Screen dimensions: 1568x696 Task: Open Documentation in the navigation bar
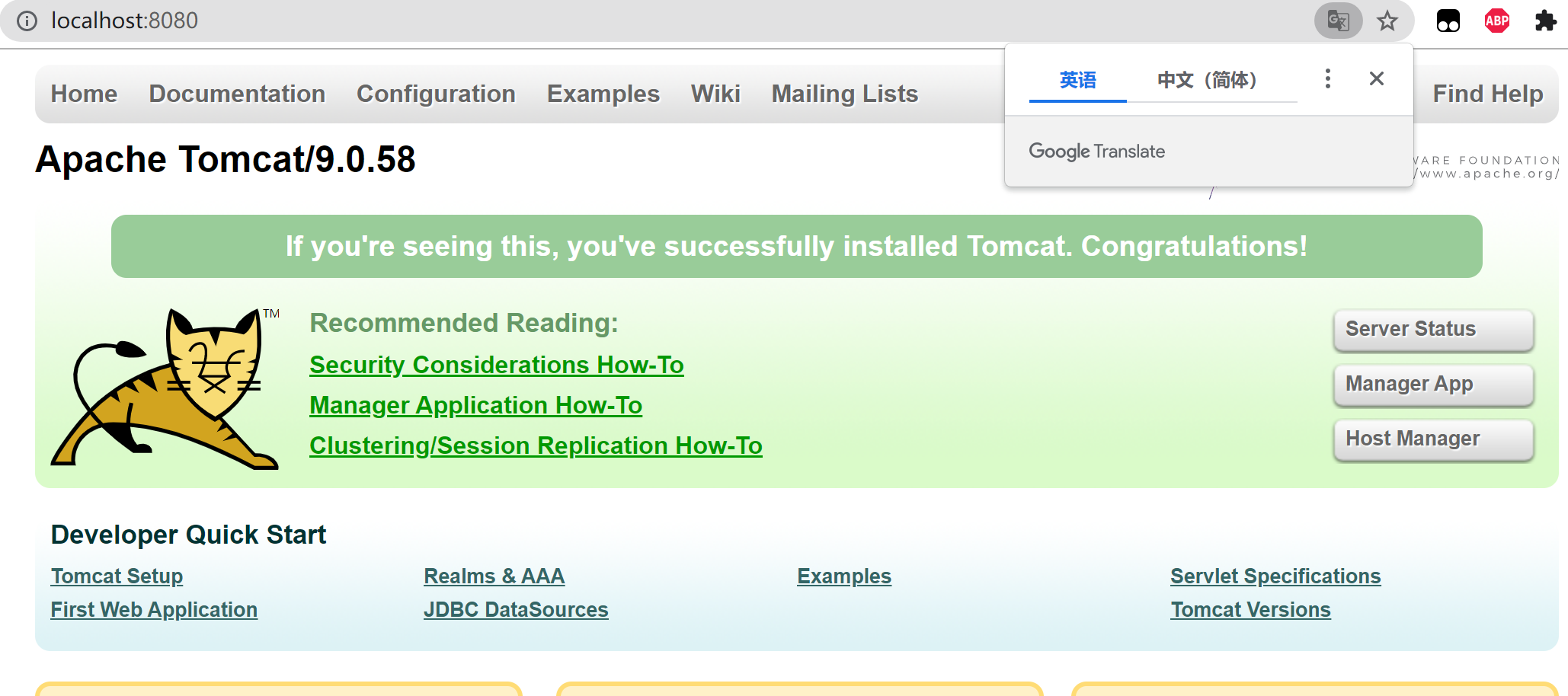coord(237,94)
